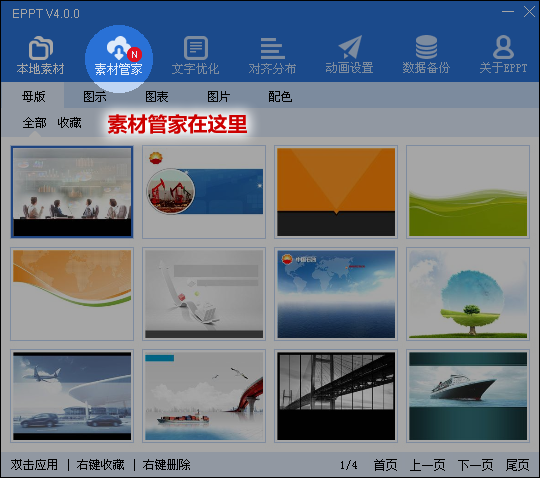Switch to the 图示 tab
540x478 pixels.
95,96
